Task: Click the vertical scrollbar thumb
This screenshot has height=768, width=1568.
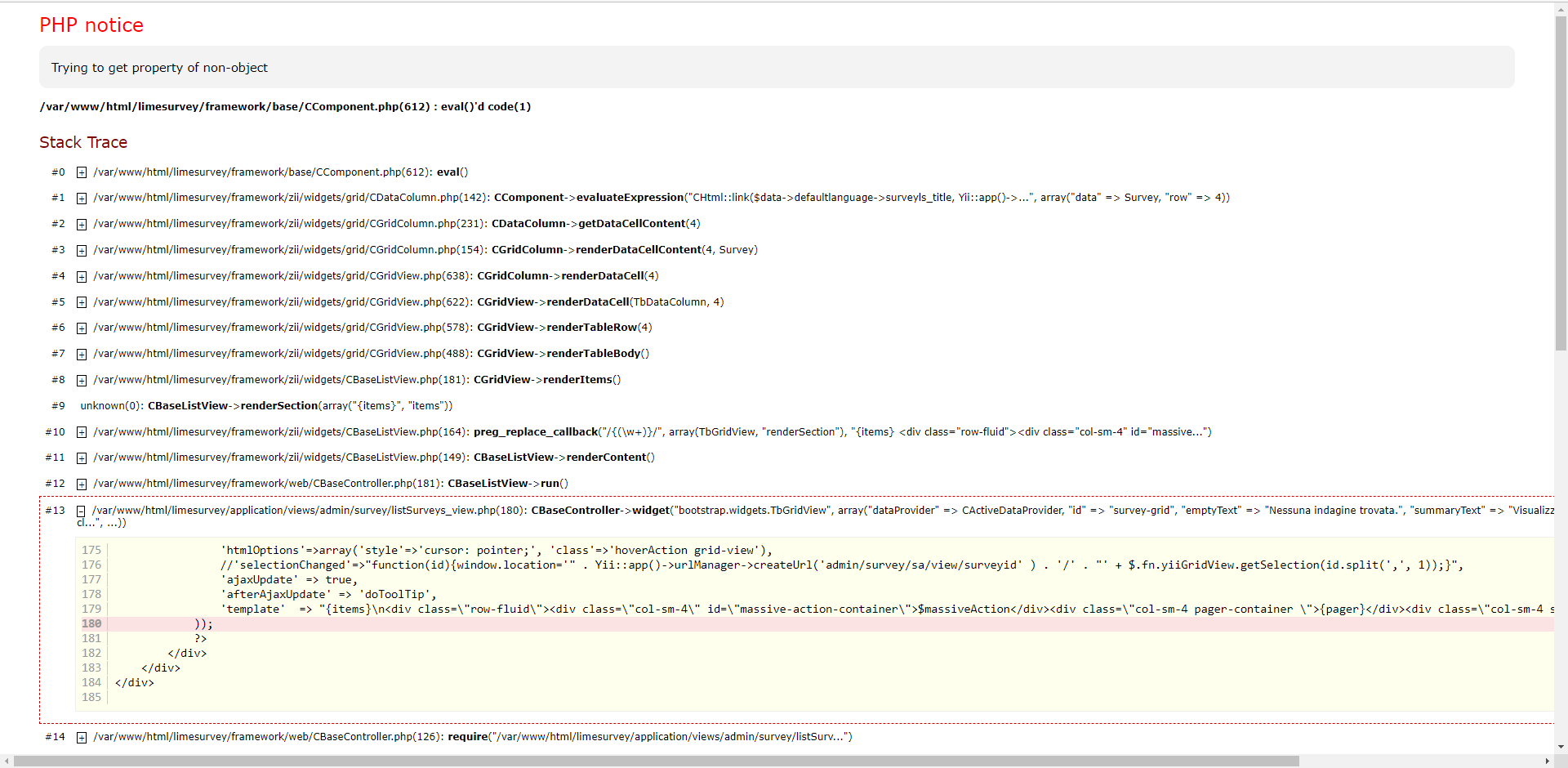Action: [x=1561, y=180]
